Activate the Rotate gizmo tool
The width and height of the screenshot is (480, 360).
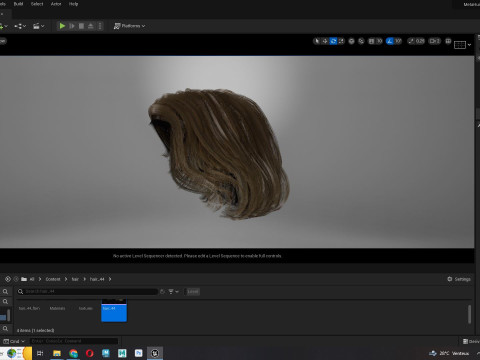point(333,41)
